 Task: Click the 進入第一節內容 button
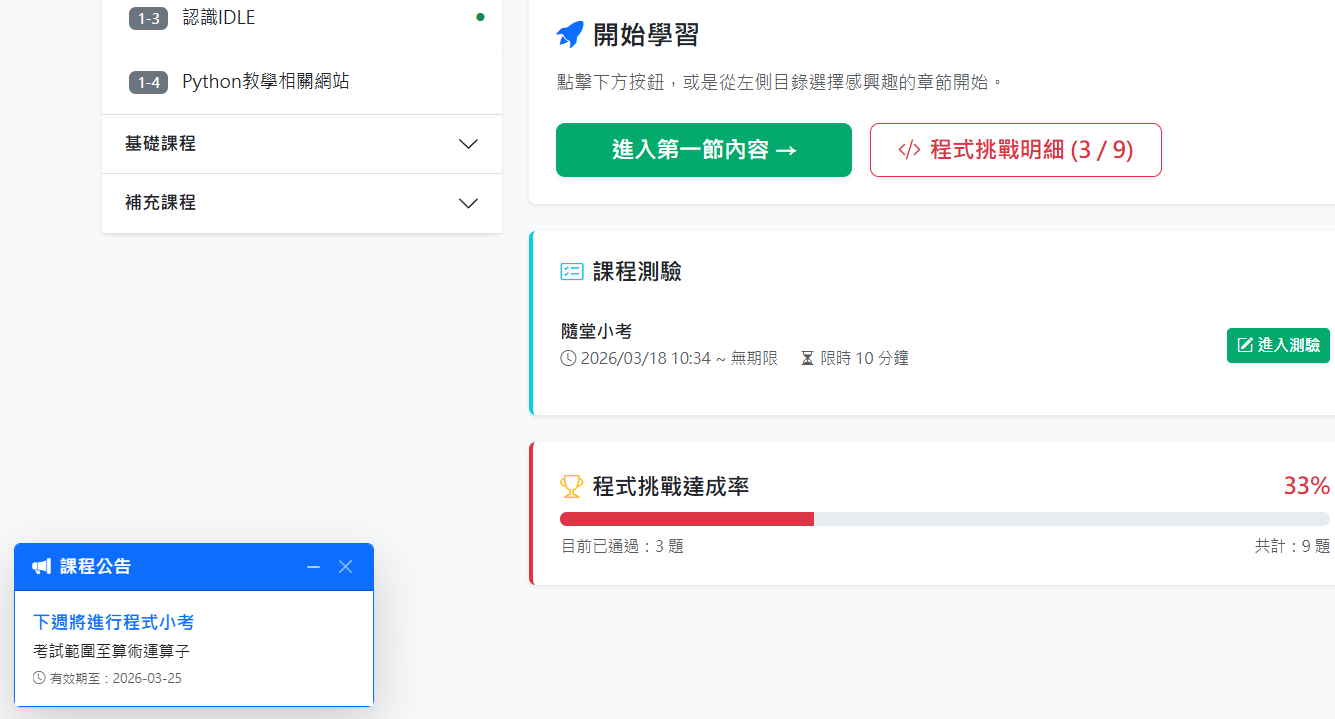(703, 150)
